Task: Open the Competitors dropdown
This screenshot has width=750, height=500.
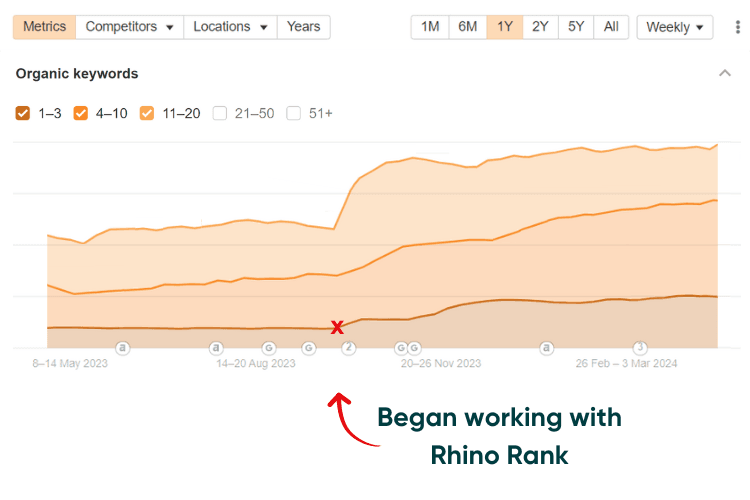Action: 129,27
